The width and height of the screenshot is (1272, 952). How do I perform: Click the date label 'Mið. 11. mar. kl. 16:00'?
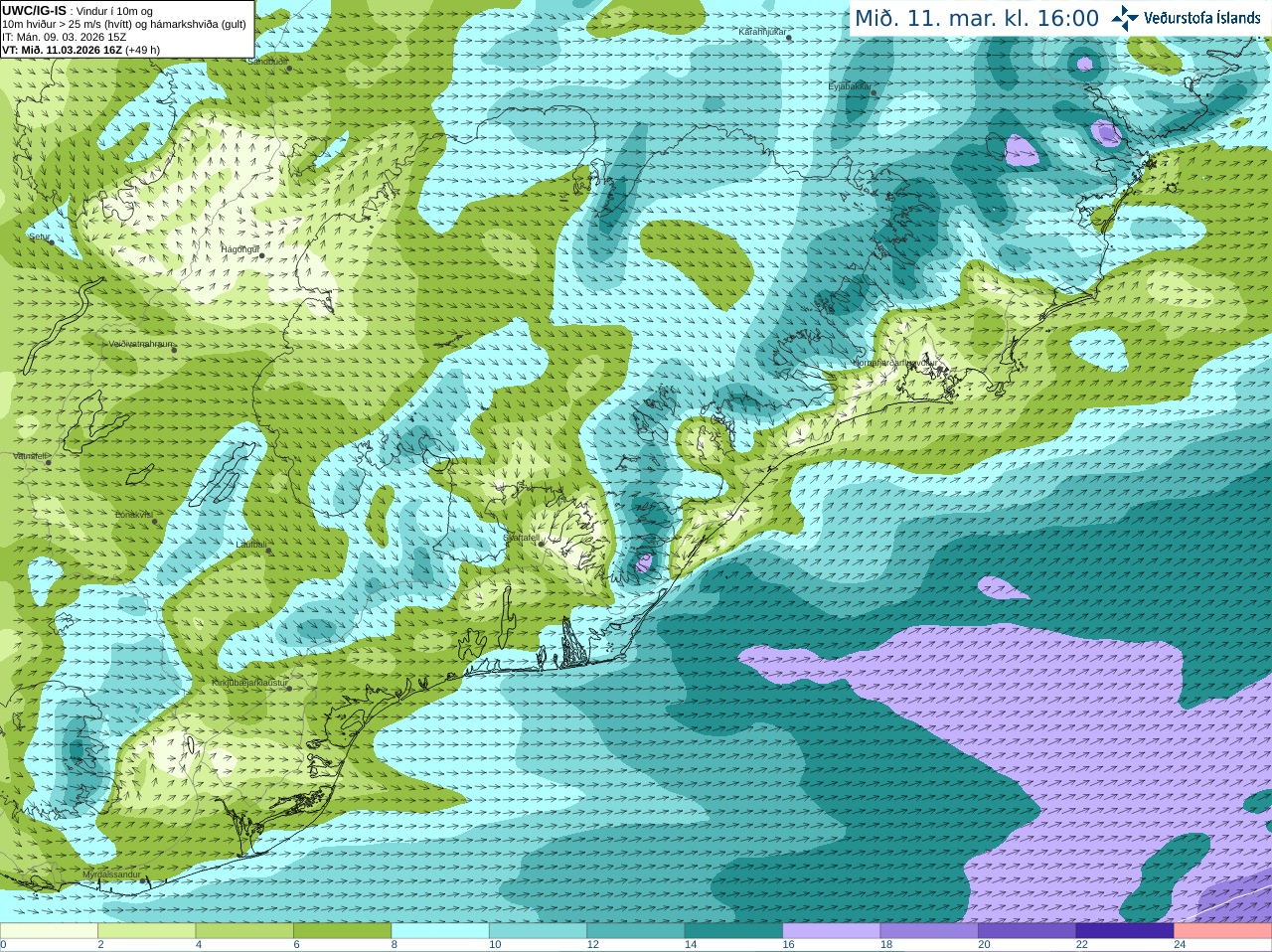tap(977, 19)
